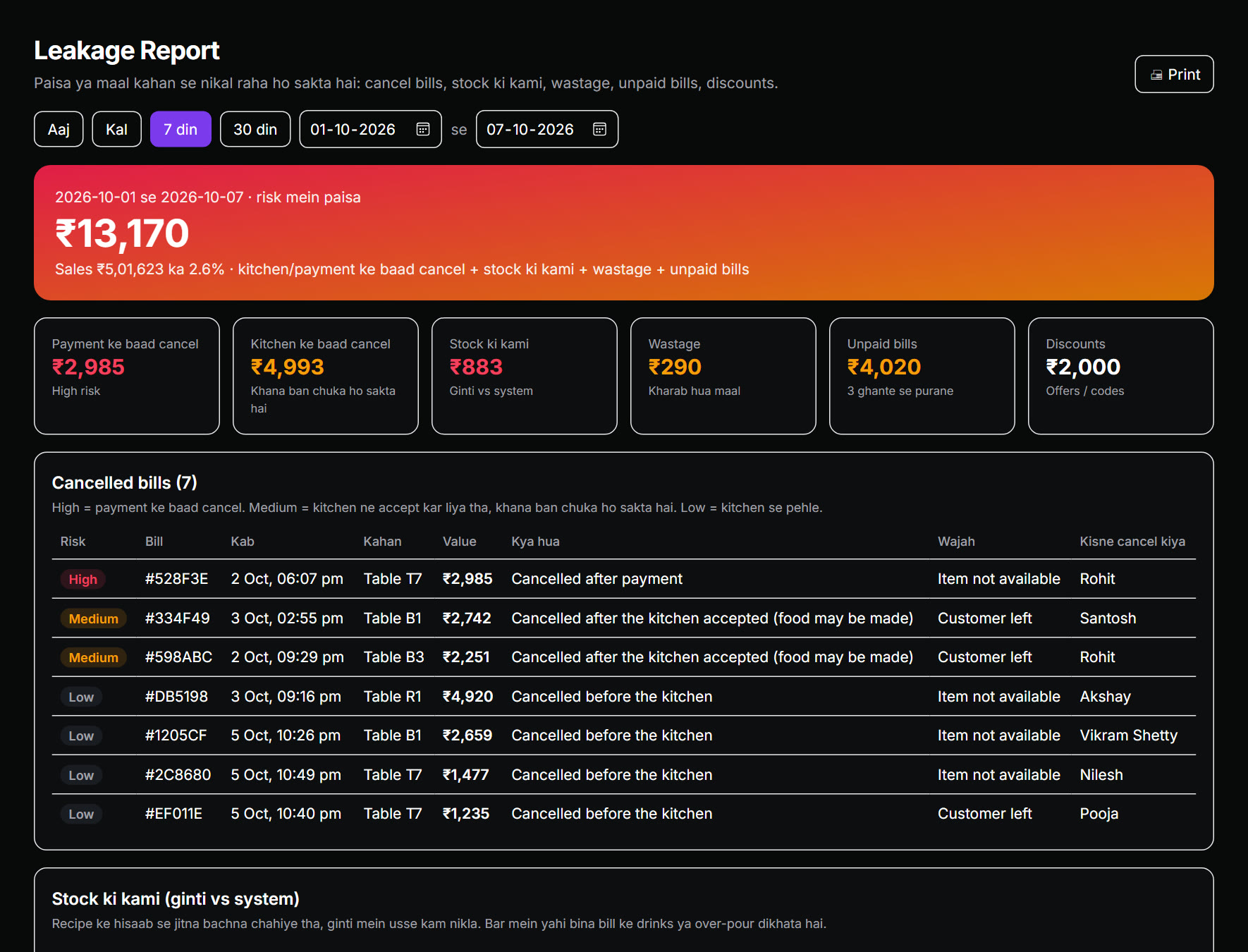Select bill number #2C8680
The image size is (1248, 952).
[178, 775]
